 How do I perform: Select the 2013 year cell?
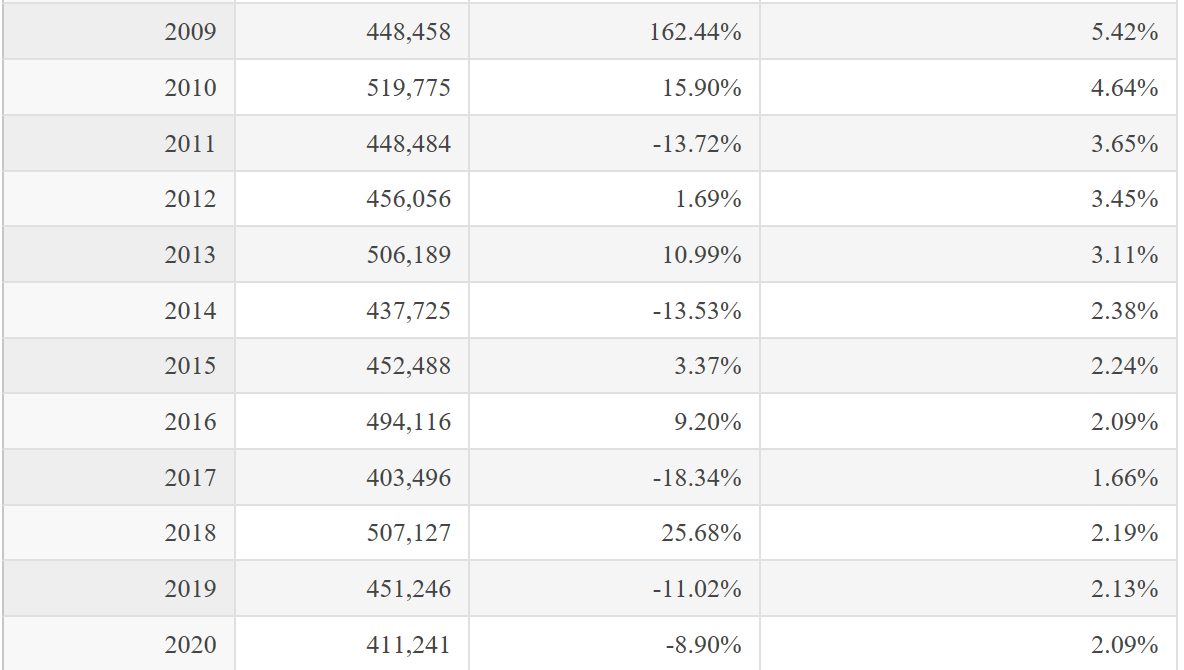click(119, 255)
